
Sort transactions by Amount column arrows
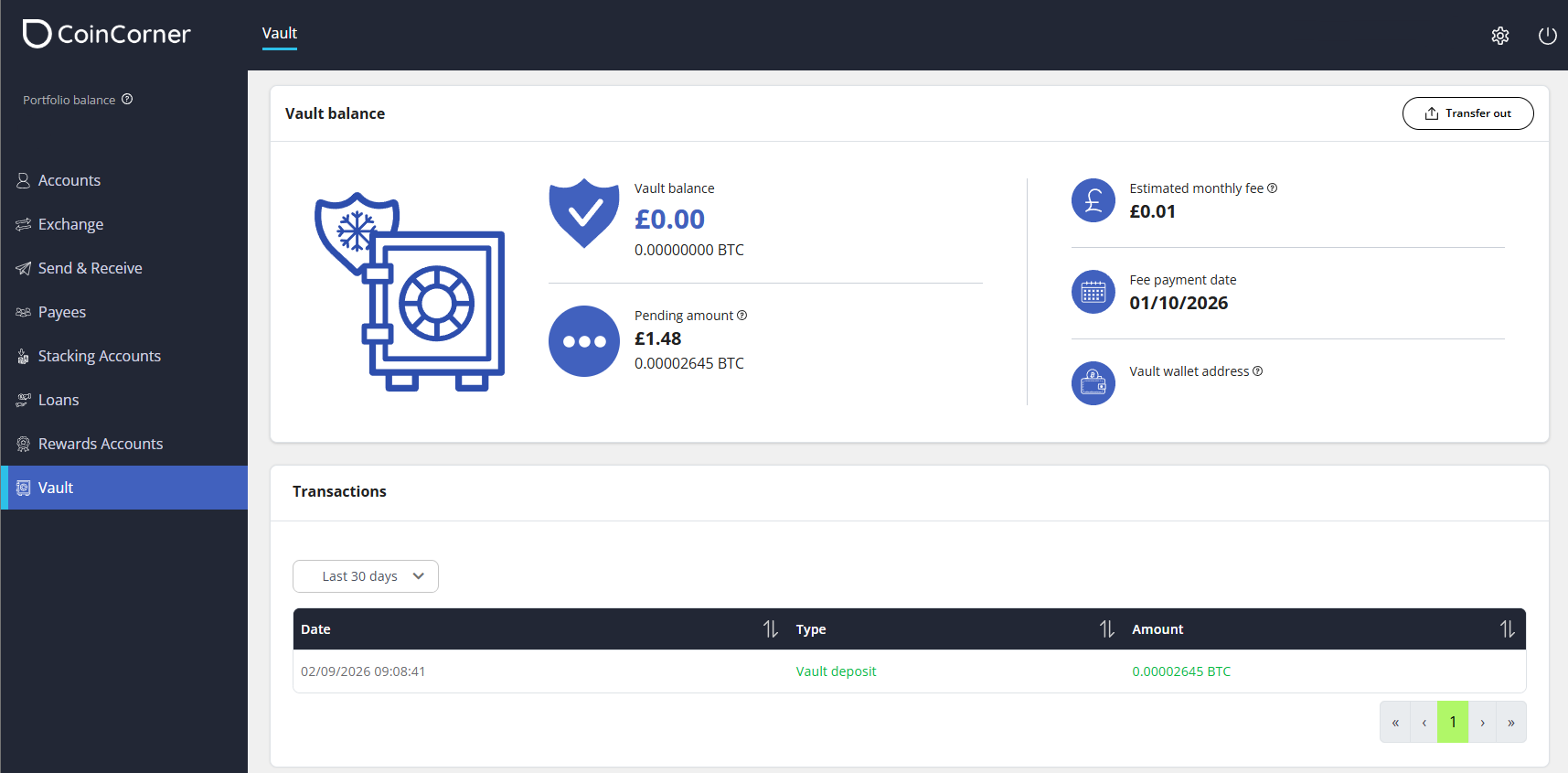(1507, 628)
